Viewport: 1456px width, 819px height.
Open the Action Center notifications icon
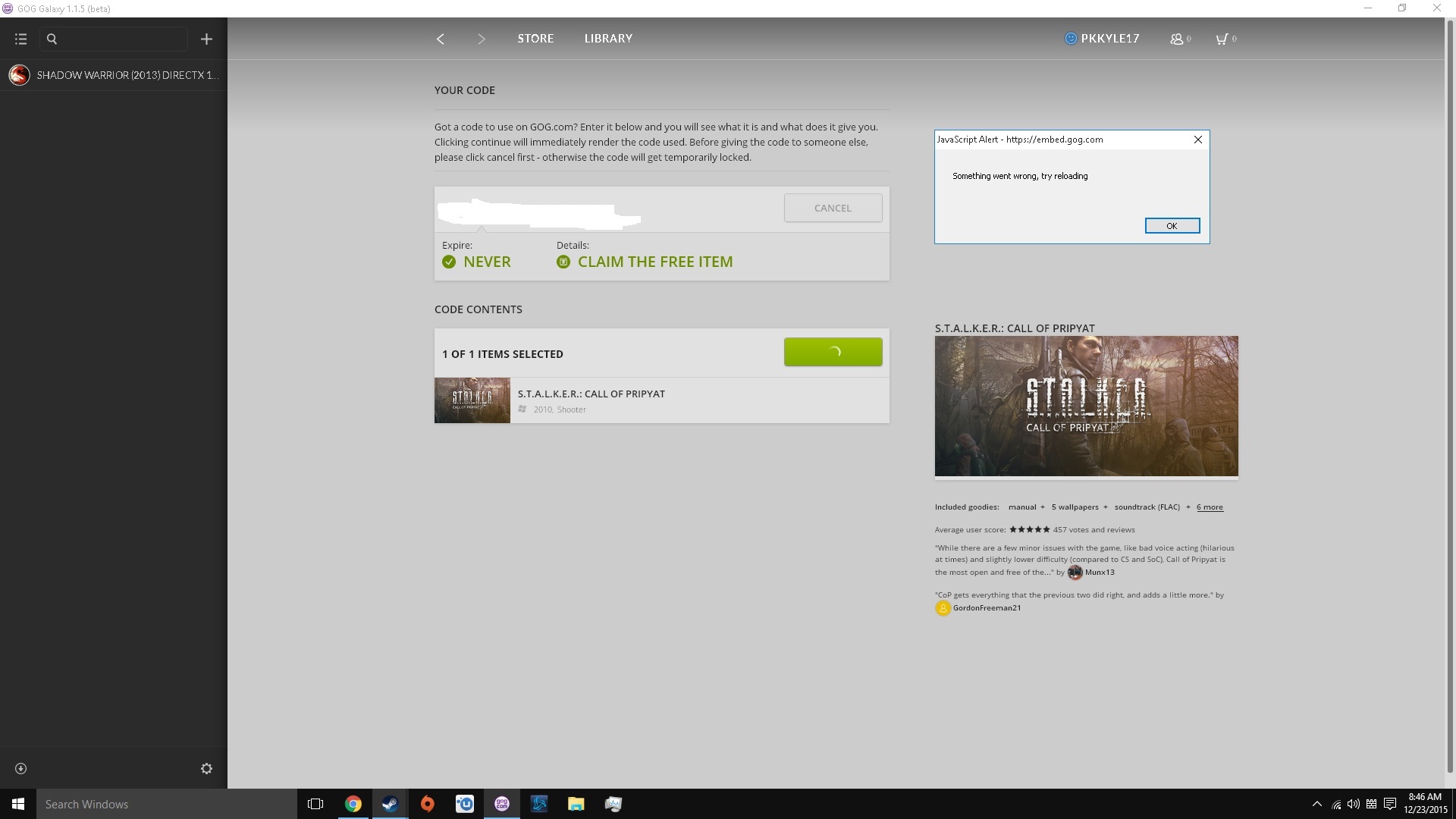(1390, 804)
